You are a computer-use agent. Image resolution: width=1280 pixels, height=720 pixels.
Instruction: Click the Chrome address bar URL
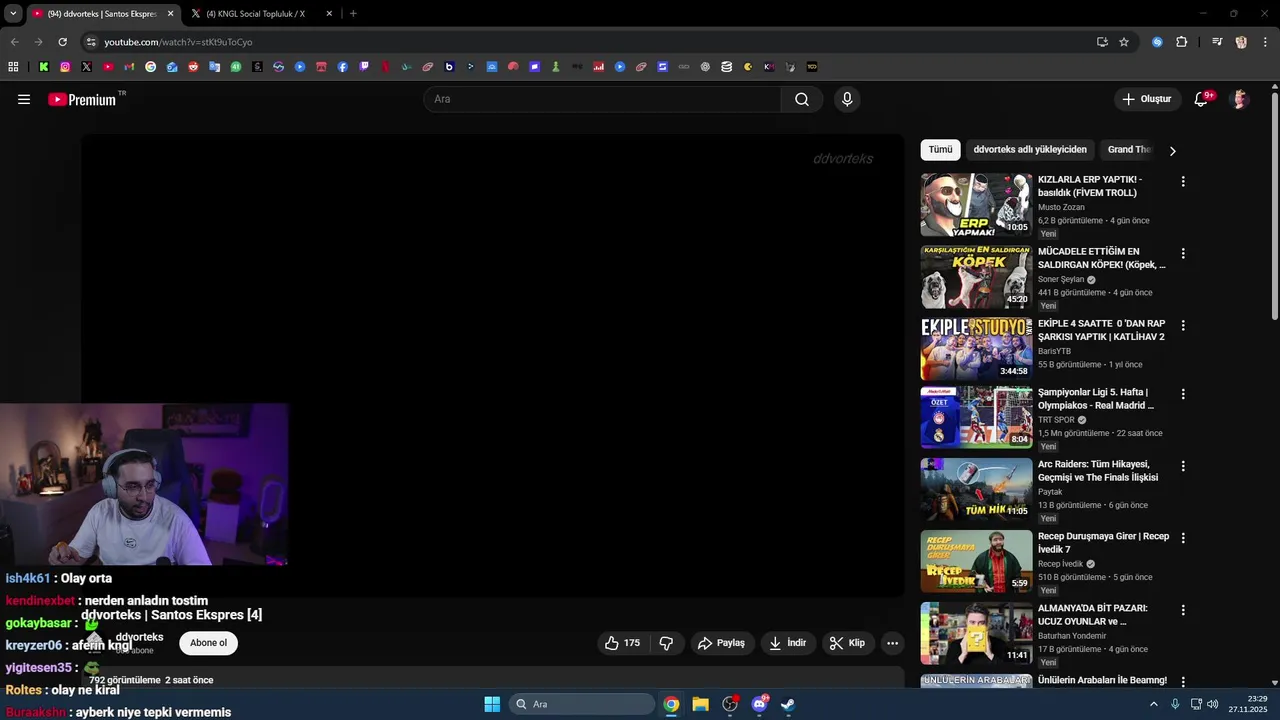click(178, 42)
